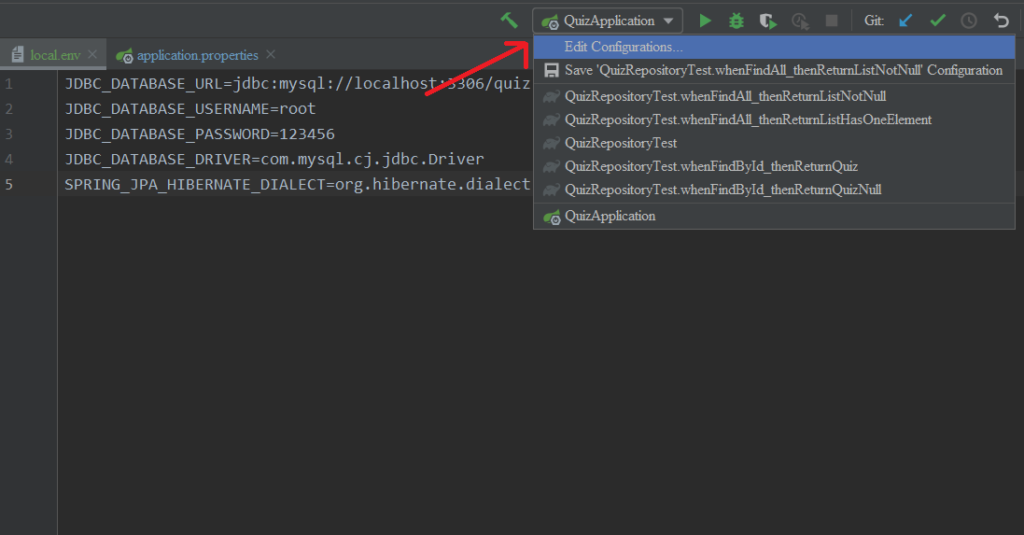
Task: Switch to the application.properties tab
Action: pyautogui.click(x=197, y=55)
